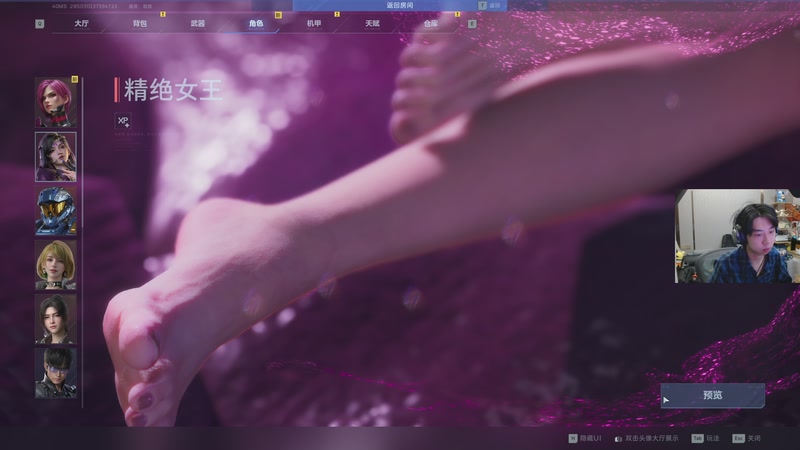The image size is (800, 450).
Task: Click the mouse icon for lobby display hint
Action: (x=618, y=439)
